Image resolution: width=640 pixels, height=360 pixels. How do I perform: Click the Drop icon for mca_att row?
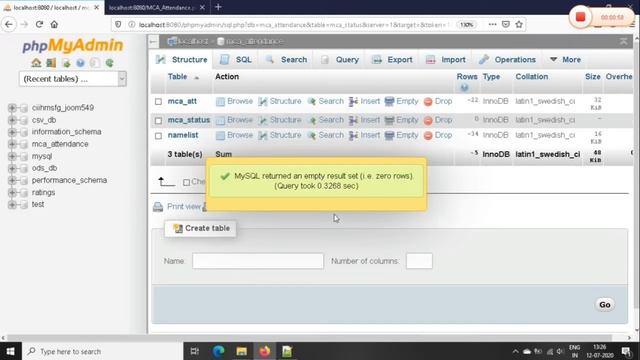point(428,102)
